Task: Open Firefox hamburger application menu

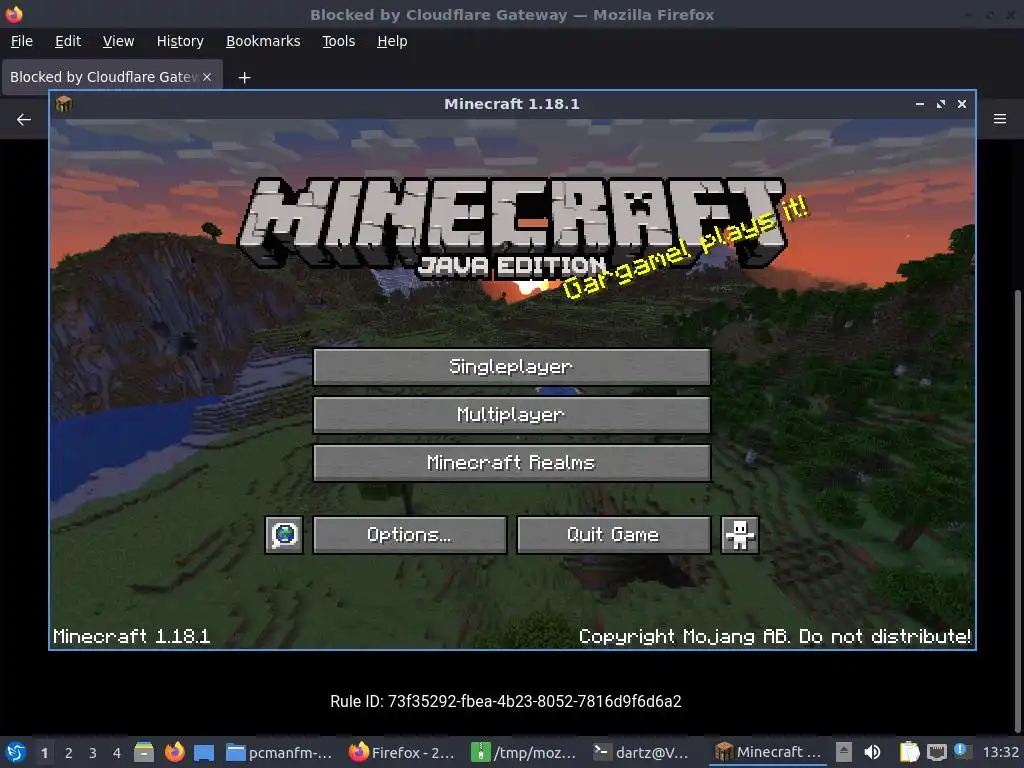Action: click(x=1000, y=119)
